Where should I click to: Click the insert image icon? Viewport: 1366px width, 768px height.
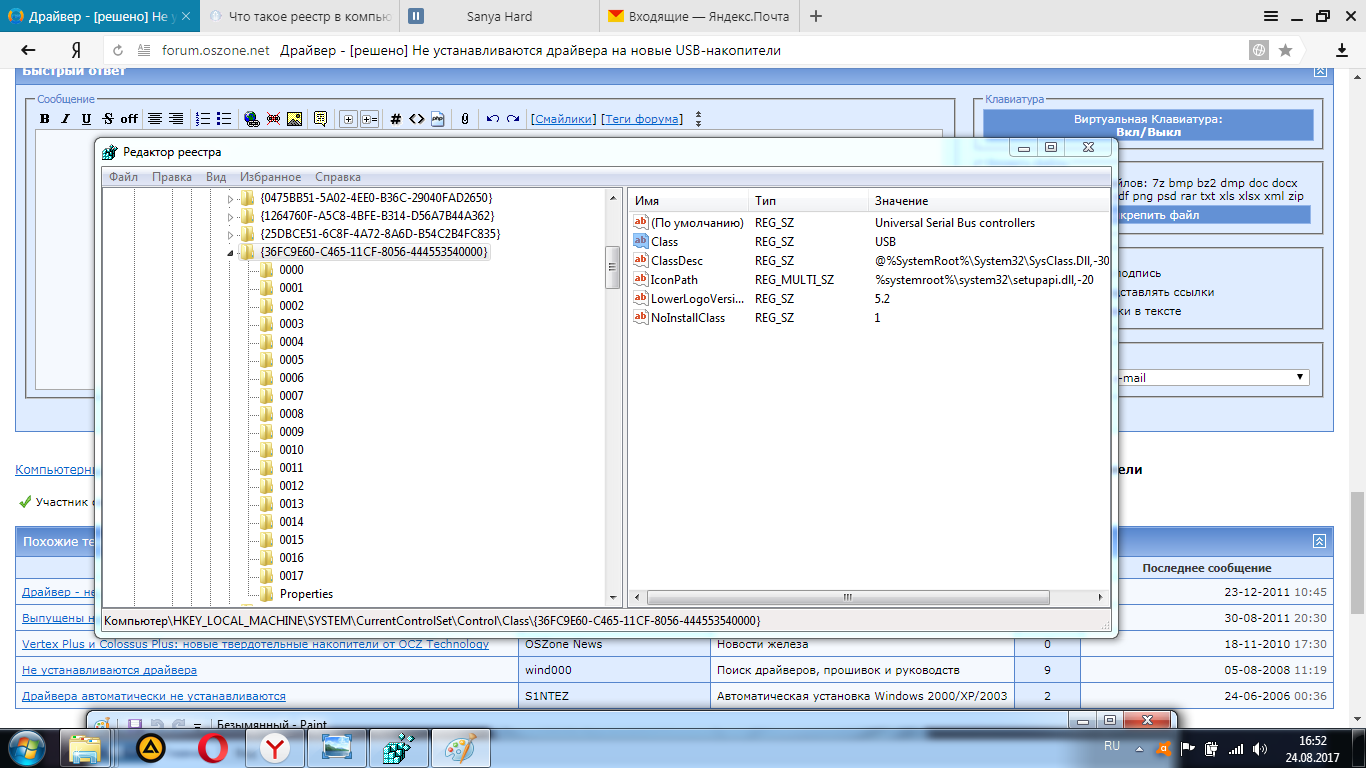294,119
